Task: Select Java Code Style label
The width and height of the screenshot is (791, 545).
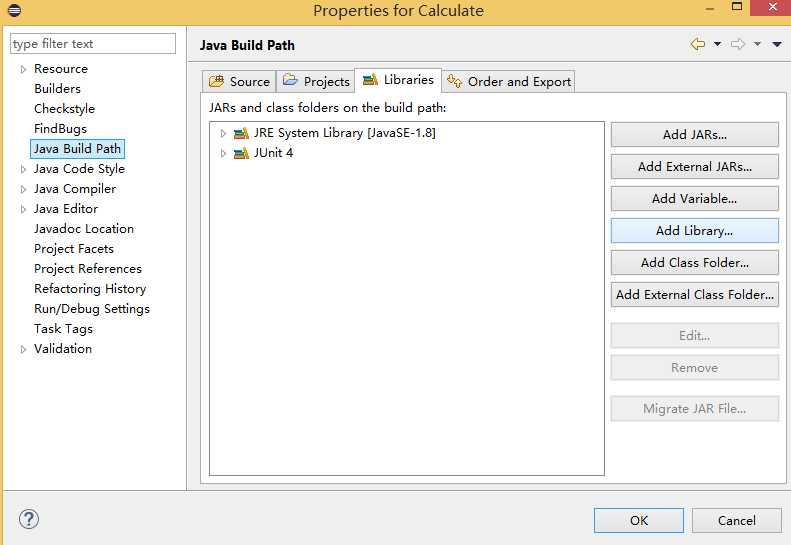Action: coord(79,169)
